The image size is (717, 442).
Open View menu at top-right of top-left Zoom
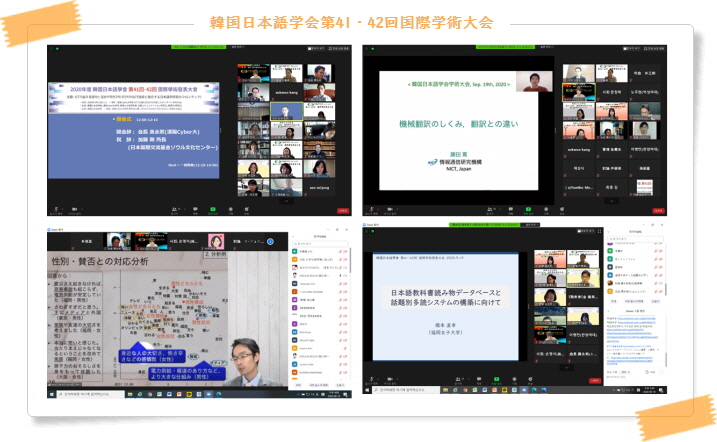click(x=341, y=50)
